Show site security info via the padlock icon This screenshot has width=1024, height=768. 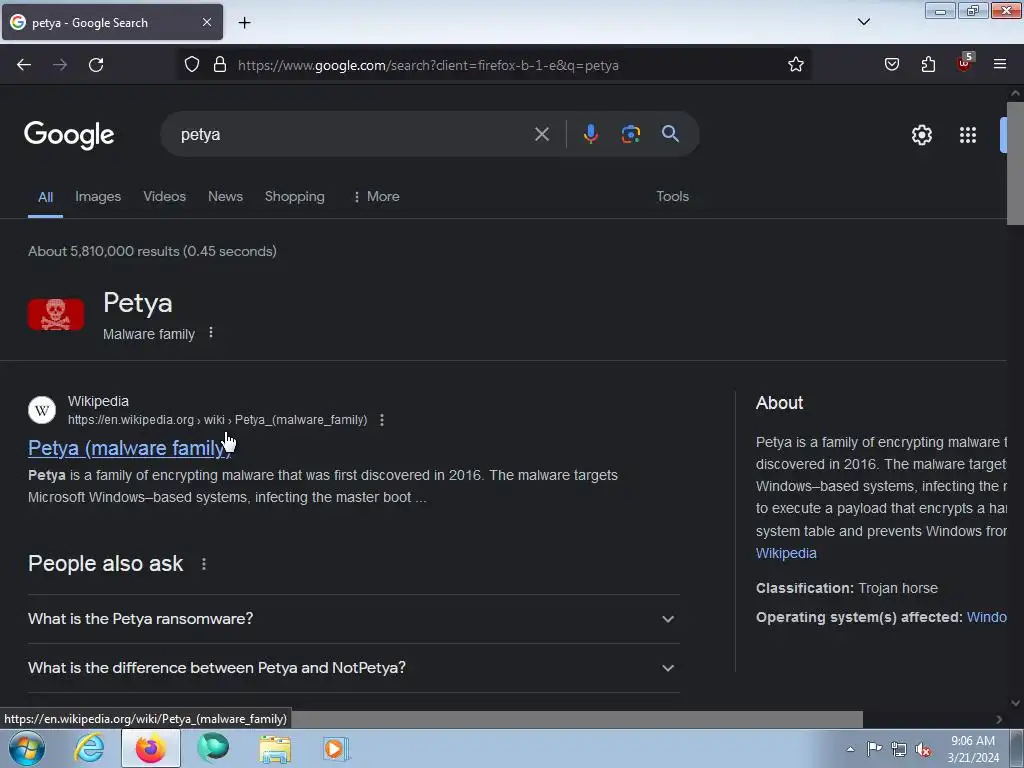pyautogui.click(x=220, y=65)
